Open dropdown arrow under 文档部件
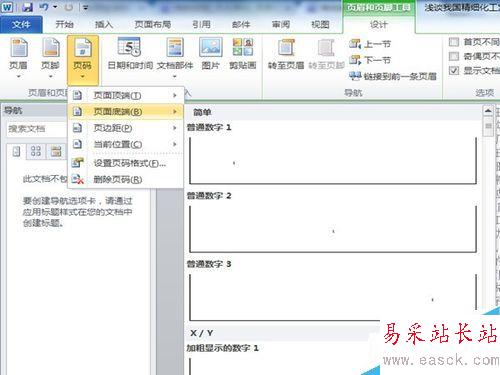Screen dimensions: 500x375 click(175, 76)
